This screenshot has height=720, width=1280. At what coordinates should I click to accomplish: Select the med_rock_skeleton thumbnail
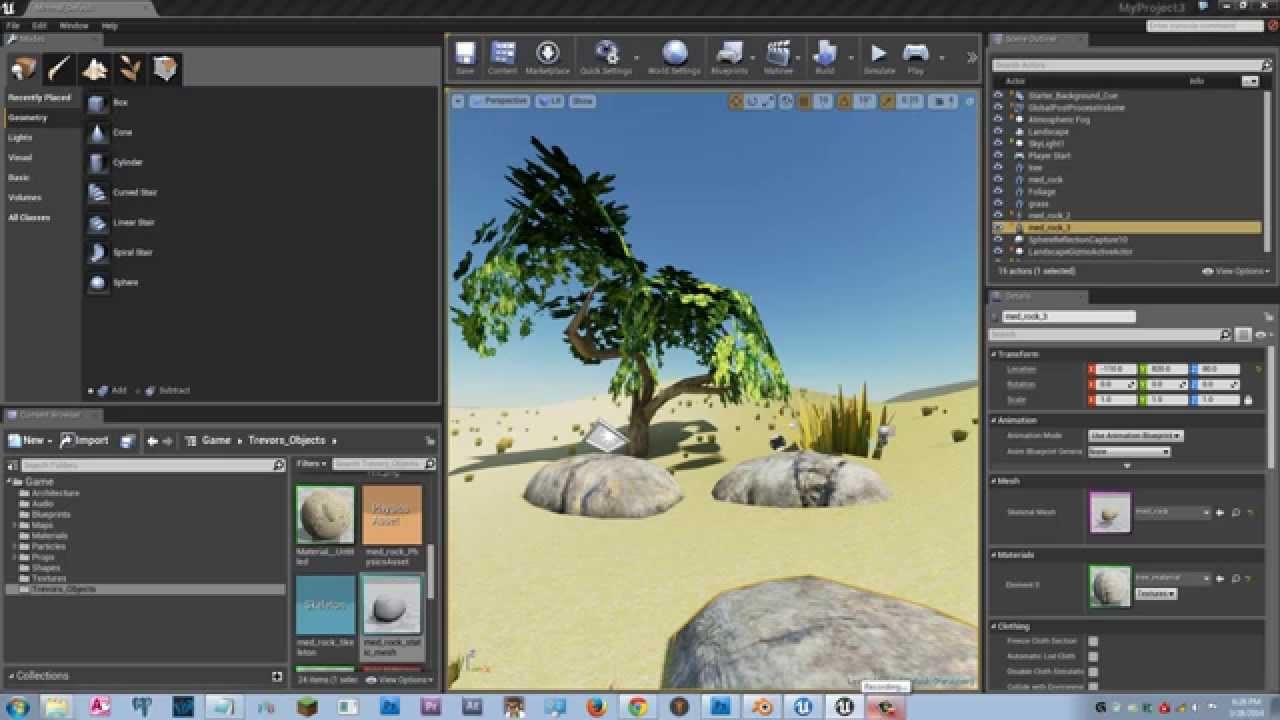click(x=324, y=604)
